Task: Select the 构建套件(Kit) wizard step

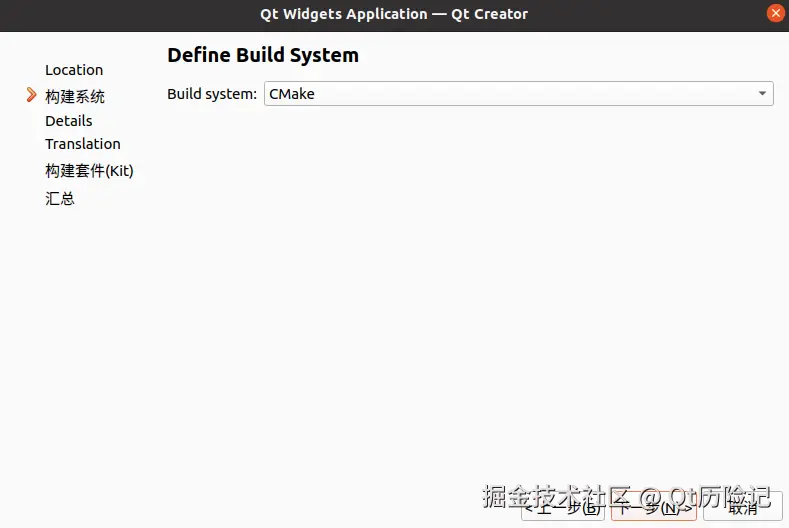Action: click(x=89, y=171)
